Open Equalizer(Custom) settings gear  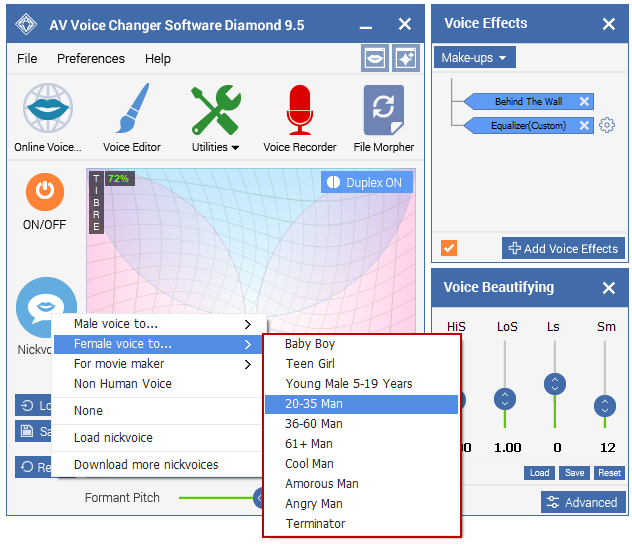[606, 126]
